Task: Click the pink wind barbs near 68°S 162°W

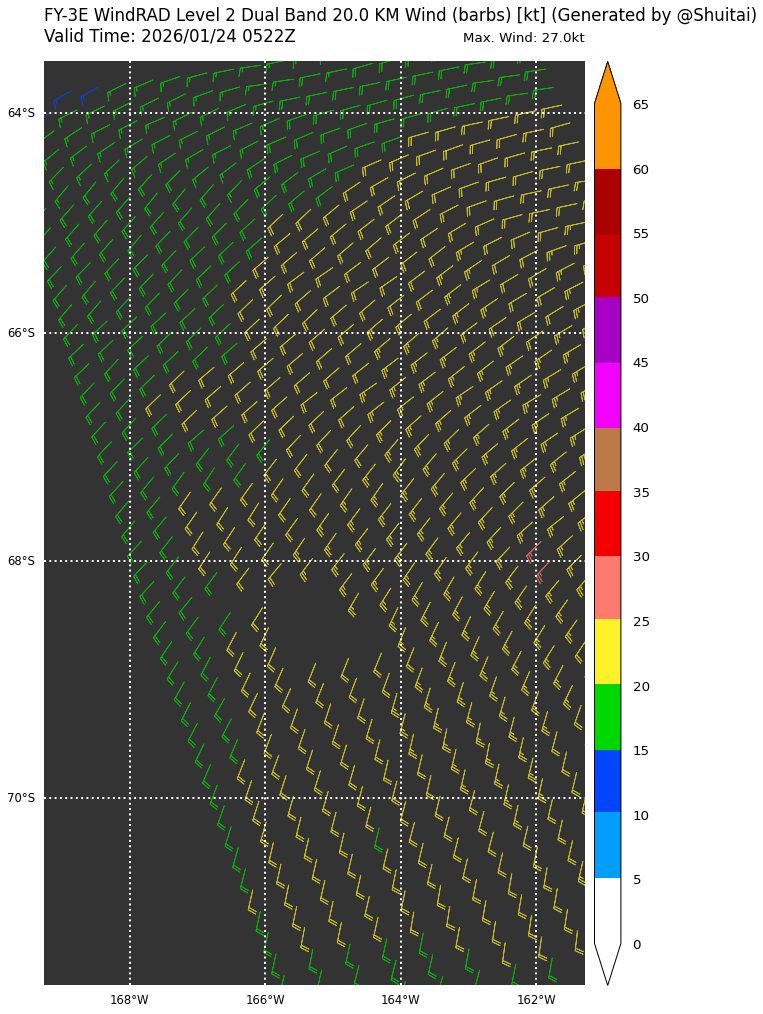Action: tap(537, 561)
